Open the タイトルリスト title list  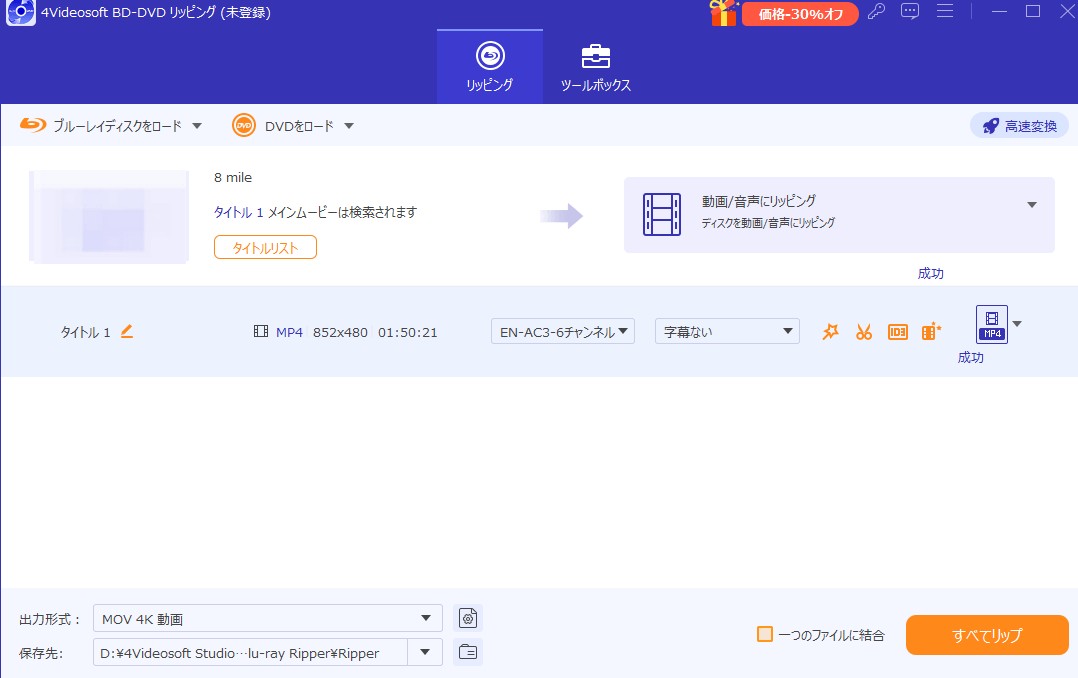(265, 248)
